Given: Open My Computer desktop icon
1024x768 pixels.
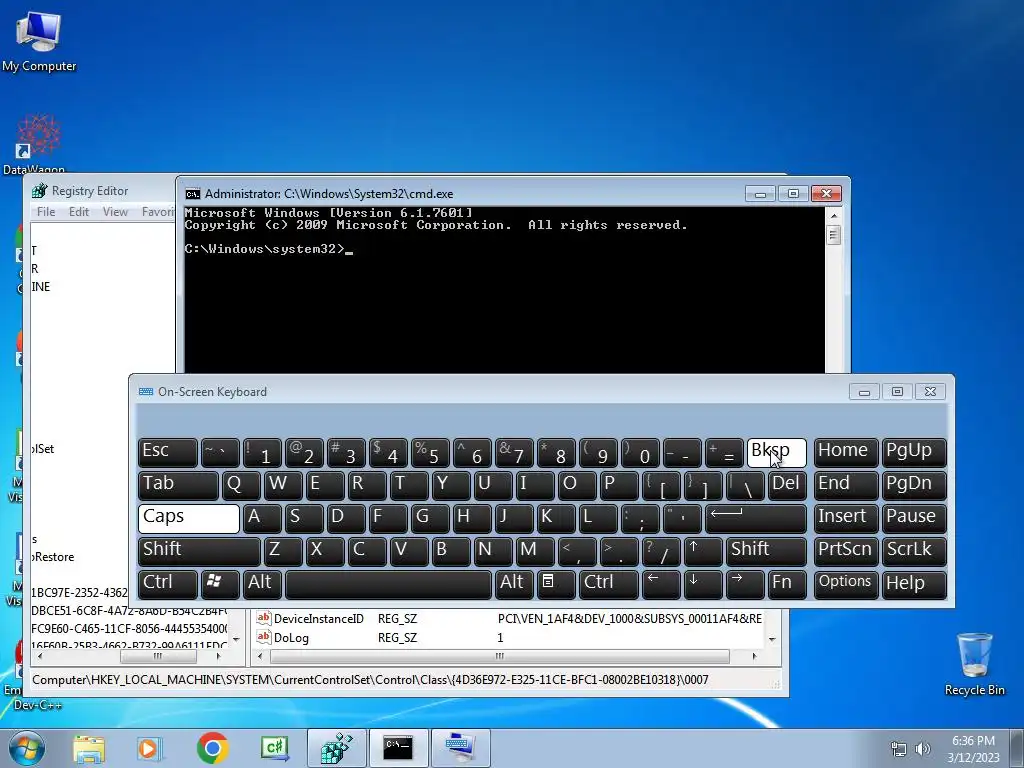Looking at the screenshot, I should [39, 40].
